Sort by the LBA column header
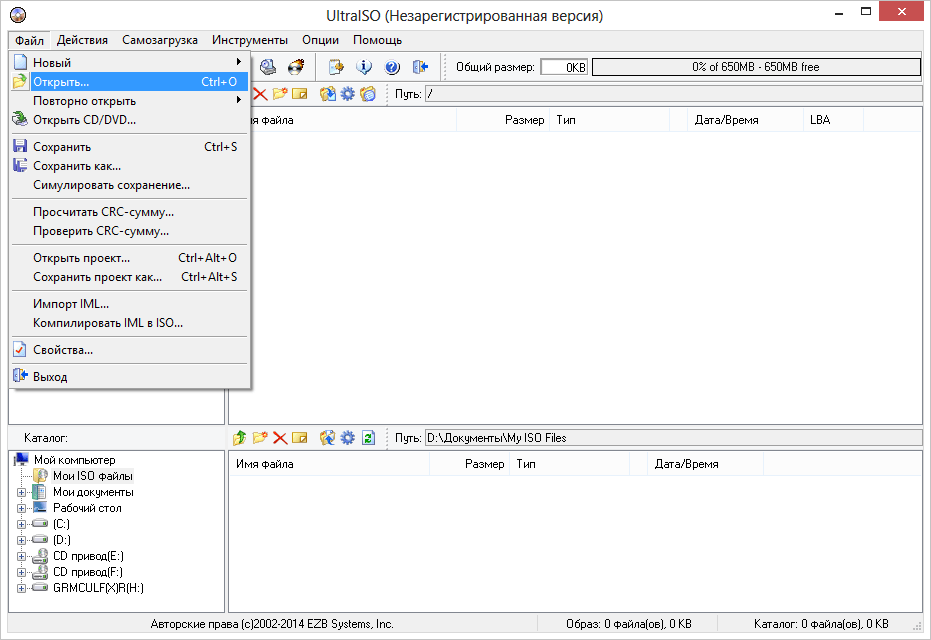 point(833,120)
